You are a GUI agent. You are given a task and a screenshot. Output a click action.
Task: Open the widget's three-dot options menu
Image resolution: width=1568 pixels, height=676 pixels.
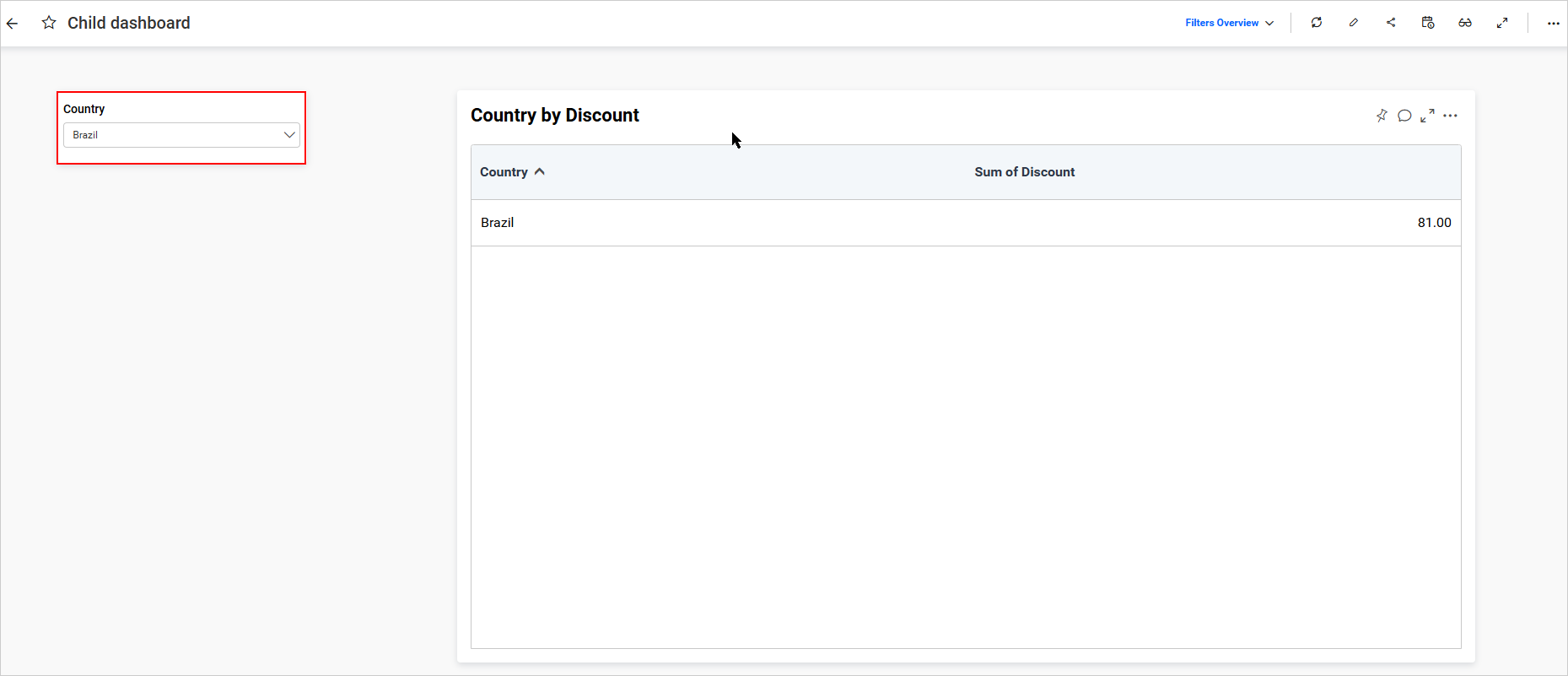point(1450,116)
